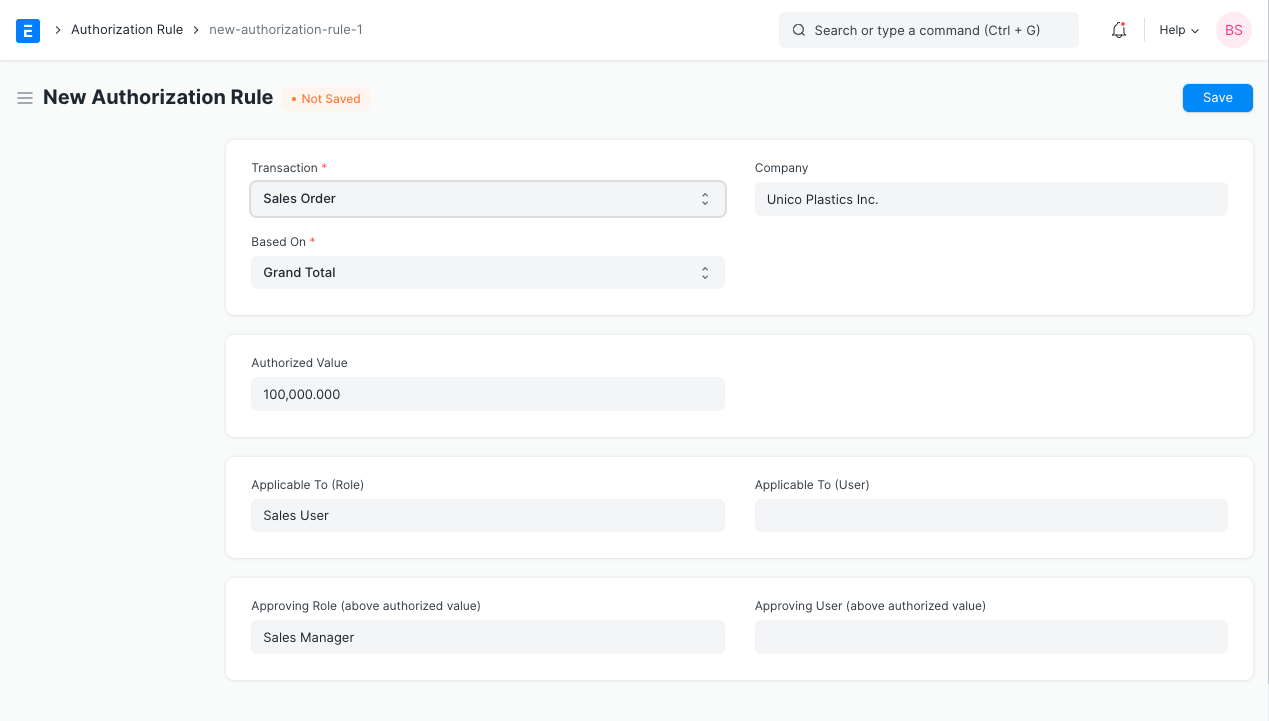Viewport: 1269px width, 721px height.
Task: Focus the Company field with Unico Plastics Inc.
Action: (x=990, y=199)
